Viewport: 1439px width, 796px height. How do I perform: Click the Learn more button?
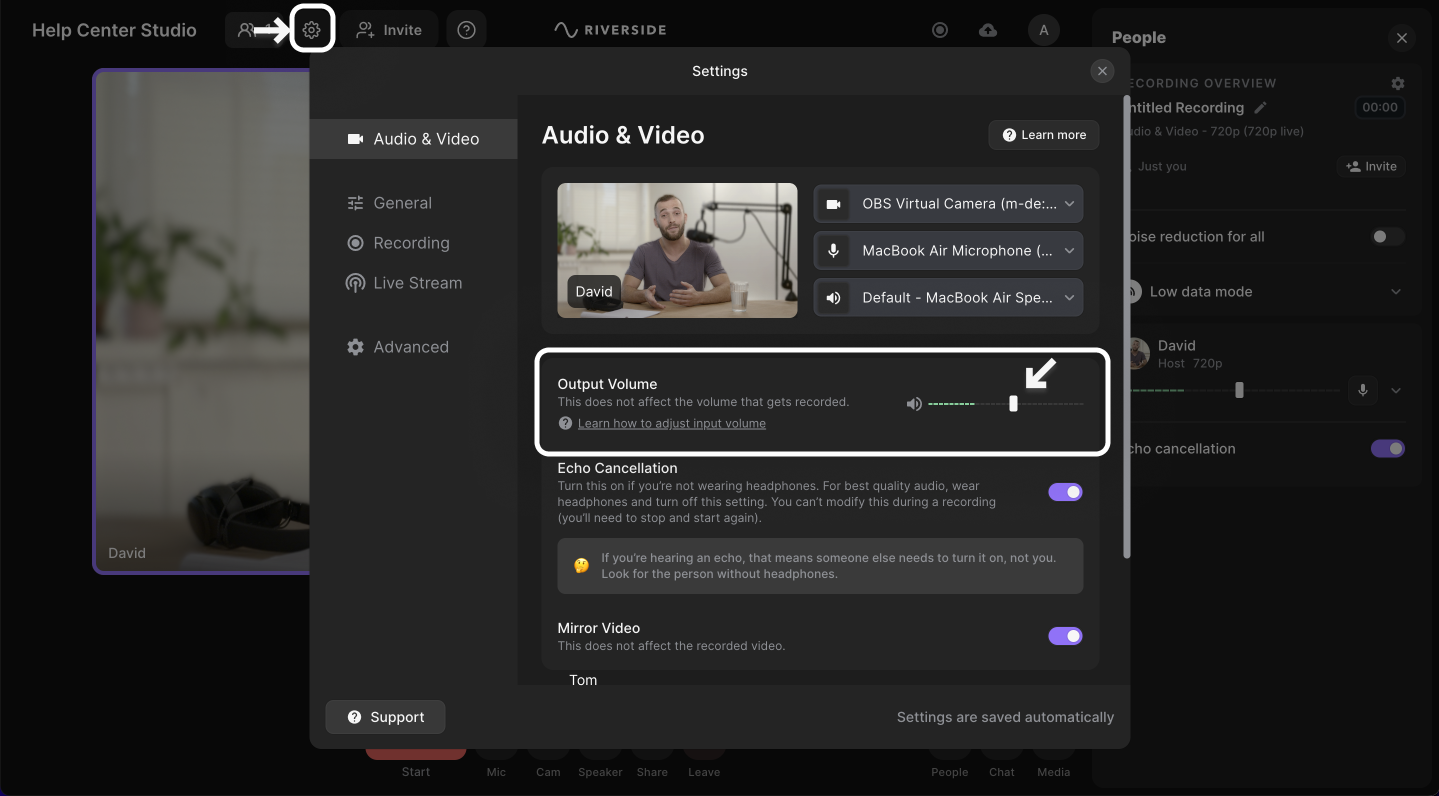coord(1044,135)
